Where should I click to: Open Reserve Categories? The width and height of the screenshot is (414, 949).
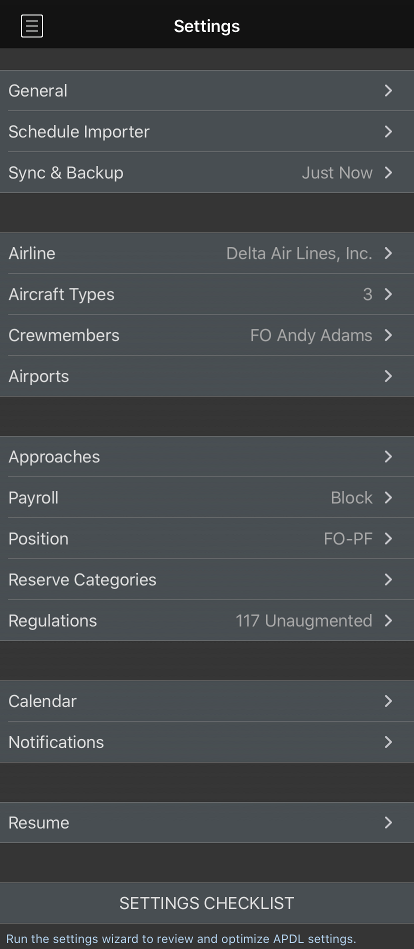click(207, 580)
